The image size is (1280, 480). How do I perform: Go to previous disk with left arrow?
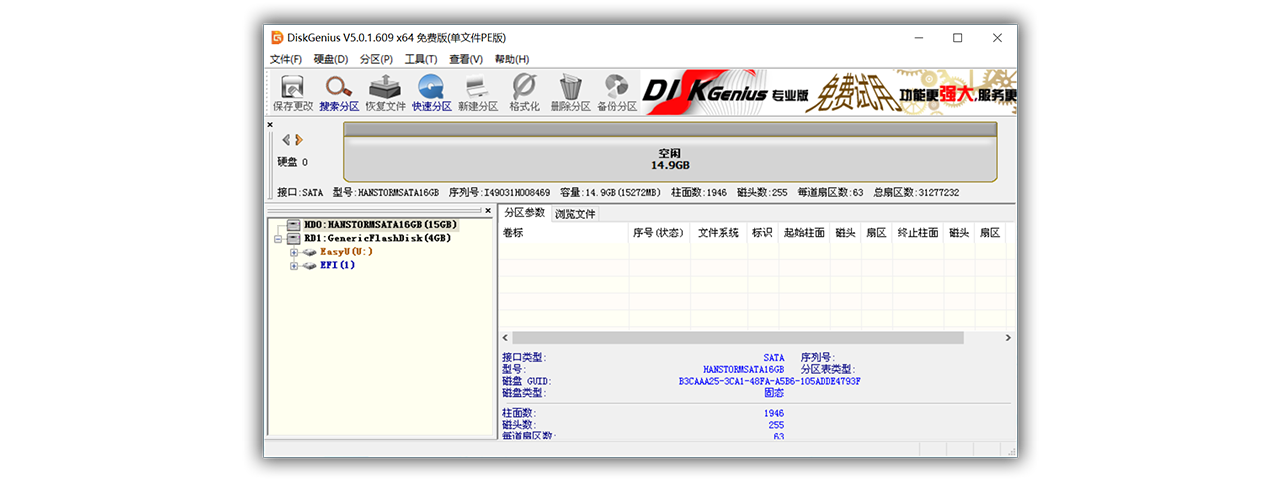(286, 140)
